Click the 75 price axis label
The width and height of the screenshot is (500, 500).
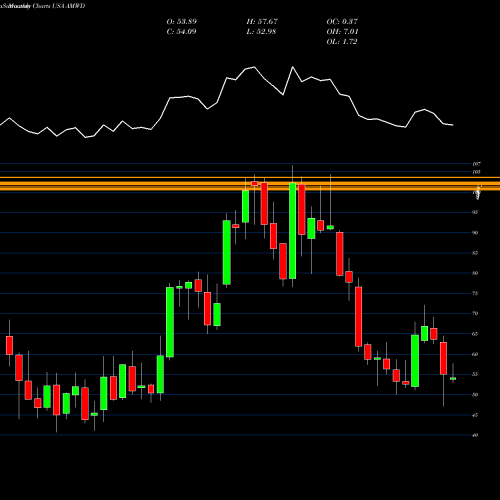(x=475, y=293)
